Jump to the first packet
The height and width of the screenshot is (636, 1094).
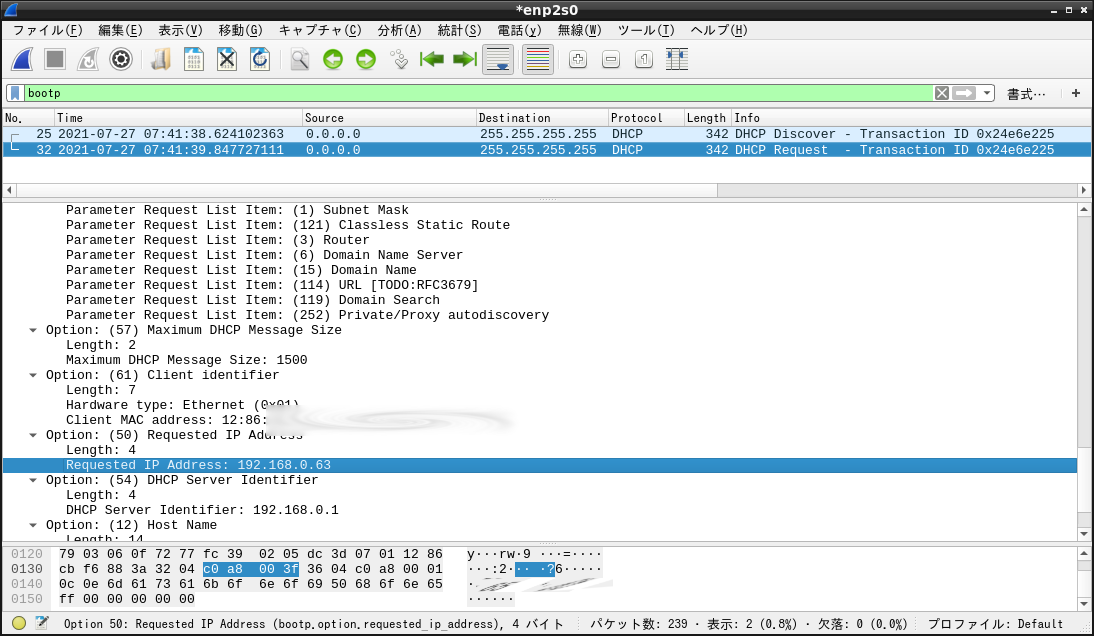(432, 59)
